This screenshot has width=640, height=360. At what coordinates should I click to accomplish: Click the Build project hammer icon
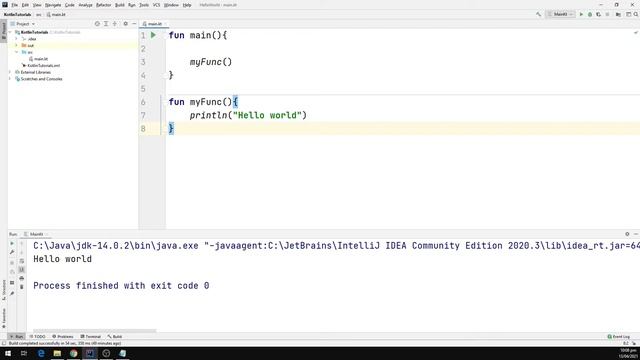538,14
